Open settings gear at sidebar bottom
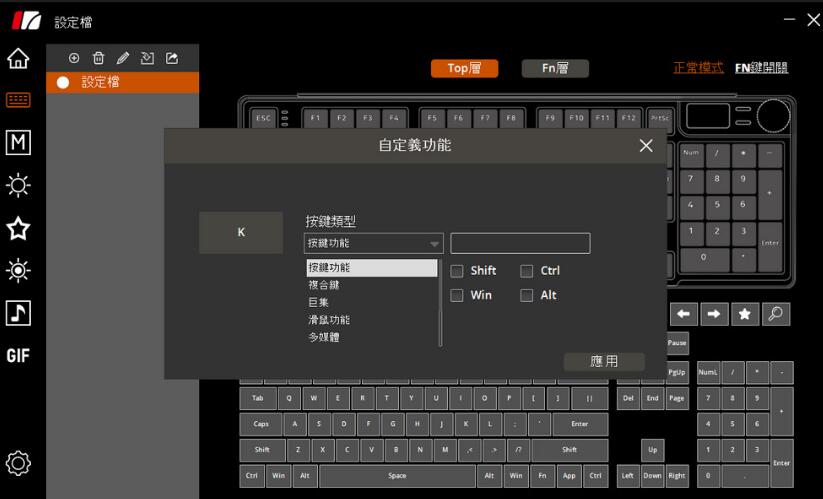This screenshot has height=499, width=823. [x=18, y=463]
